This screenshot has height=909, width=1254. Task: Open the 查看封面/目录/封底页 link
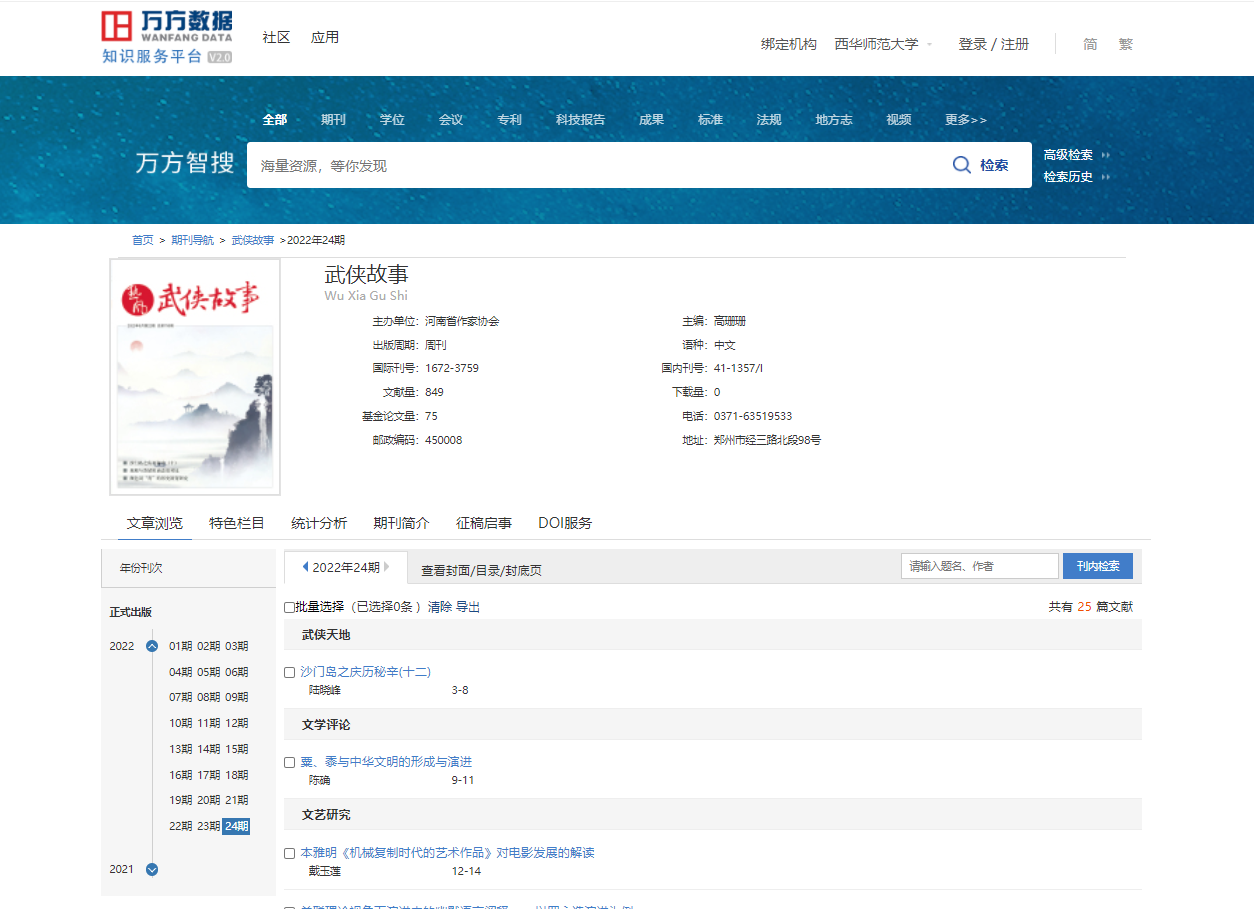[481, 570]
